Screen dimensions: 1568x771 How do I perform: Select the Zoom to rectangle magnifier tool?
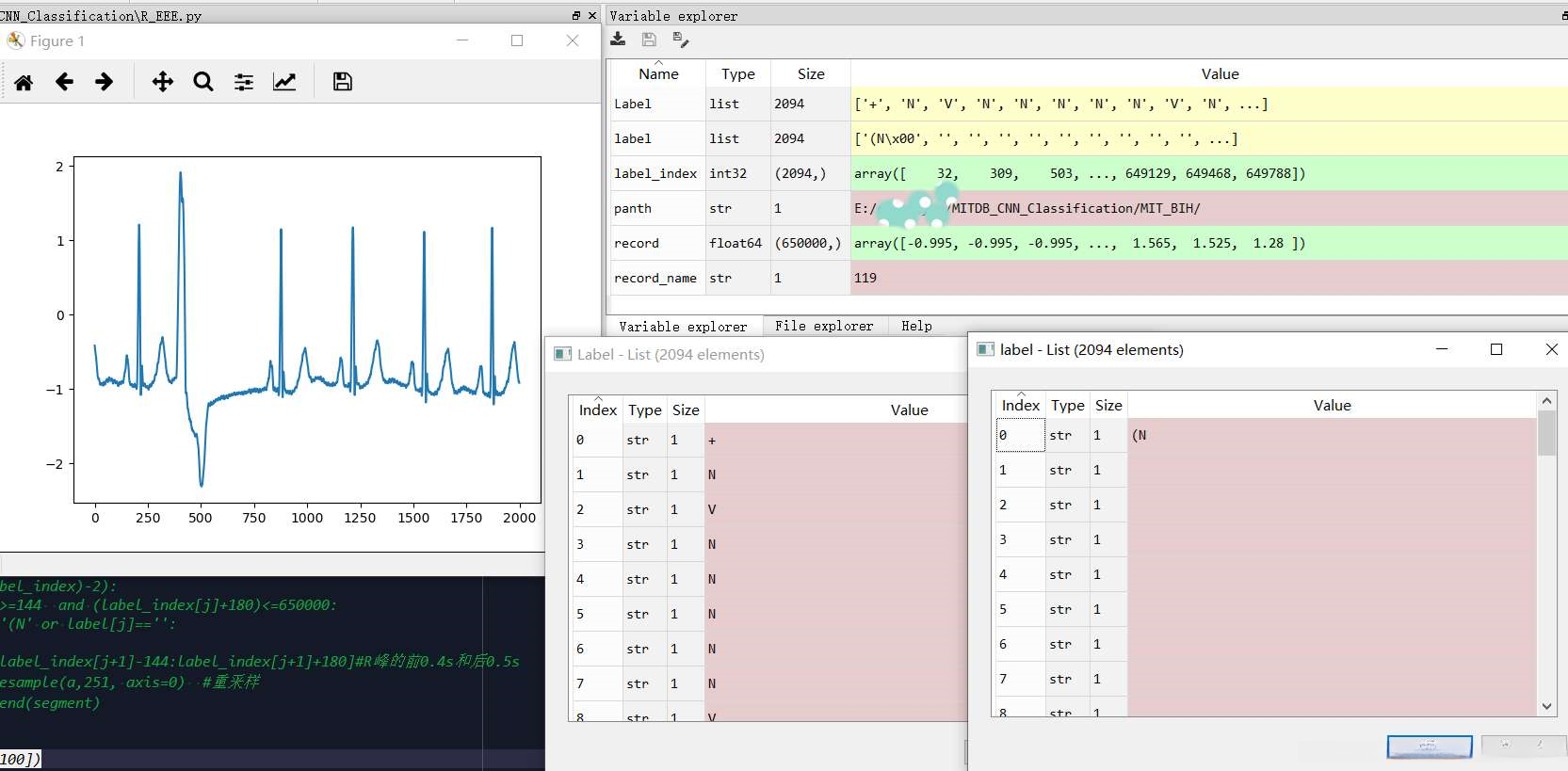pos(202,83)
